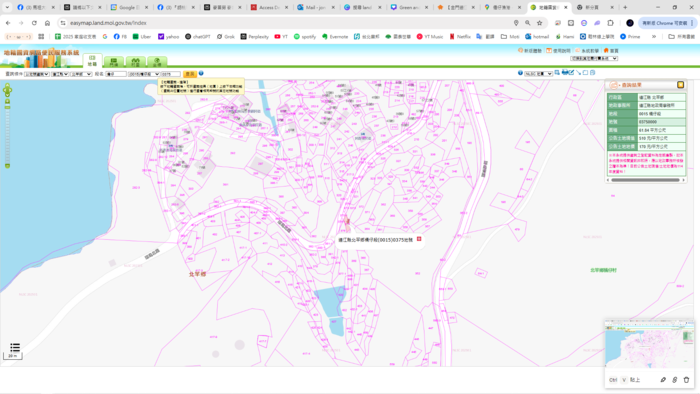Click the orange 查詢 query button
The image size is (700, 394).
coord(190,74)
